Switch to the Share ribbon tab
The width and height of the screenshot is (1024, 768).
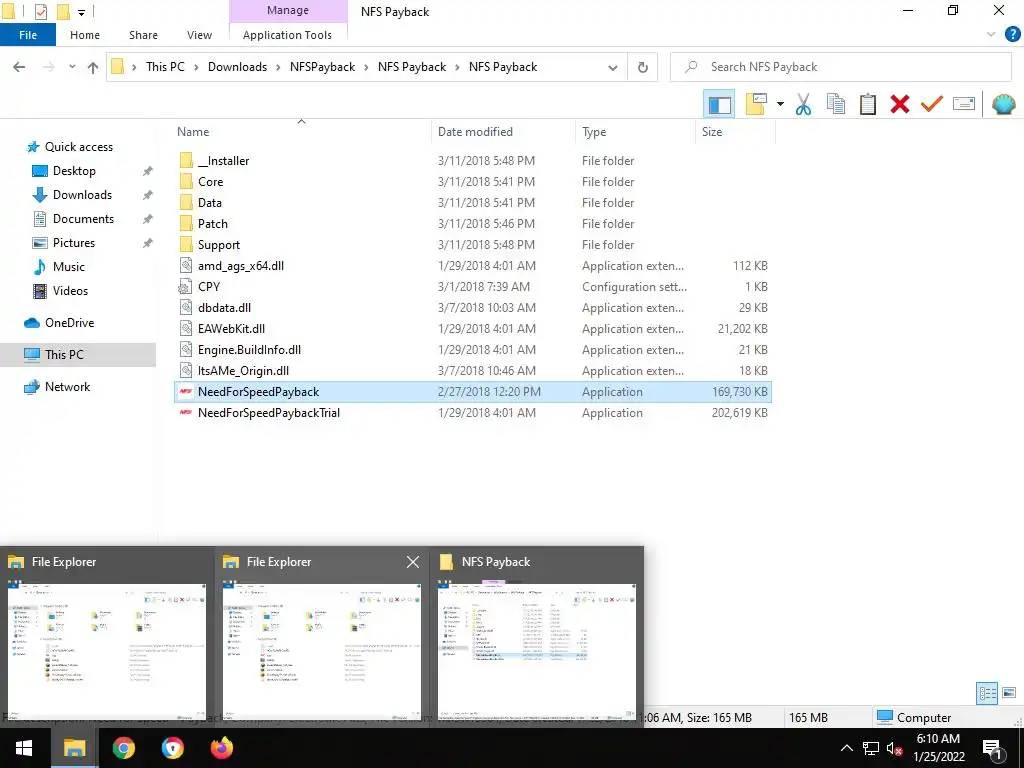coord(143,35)
